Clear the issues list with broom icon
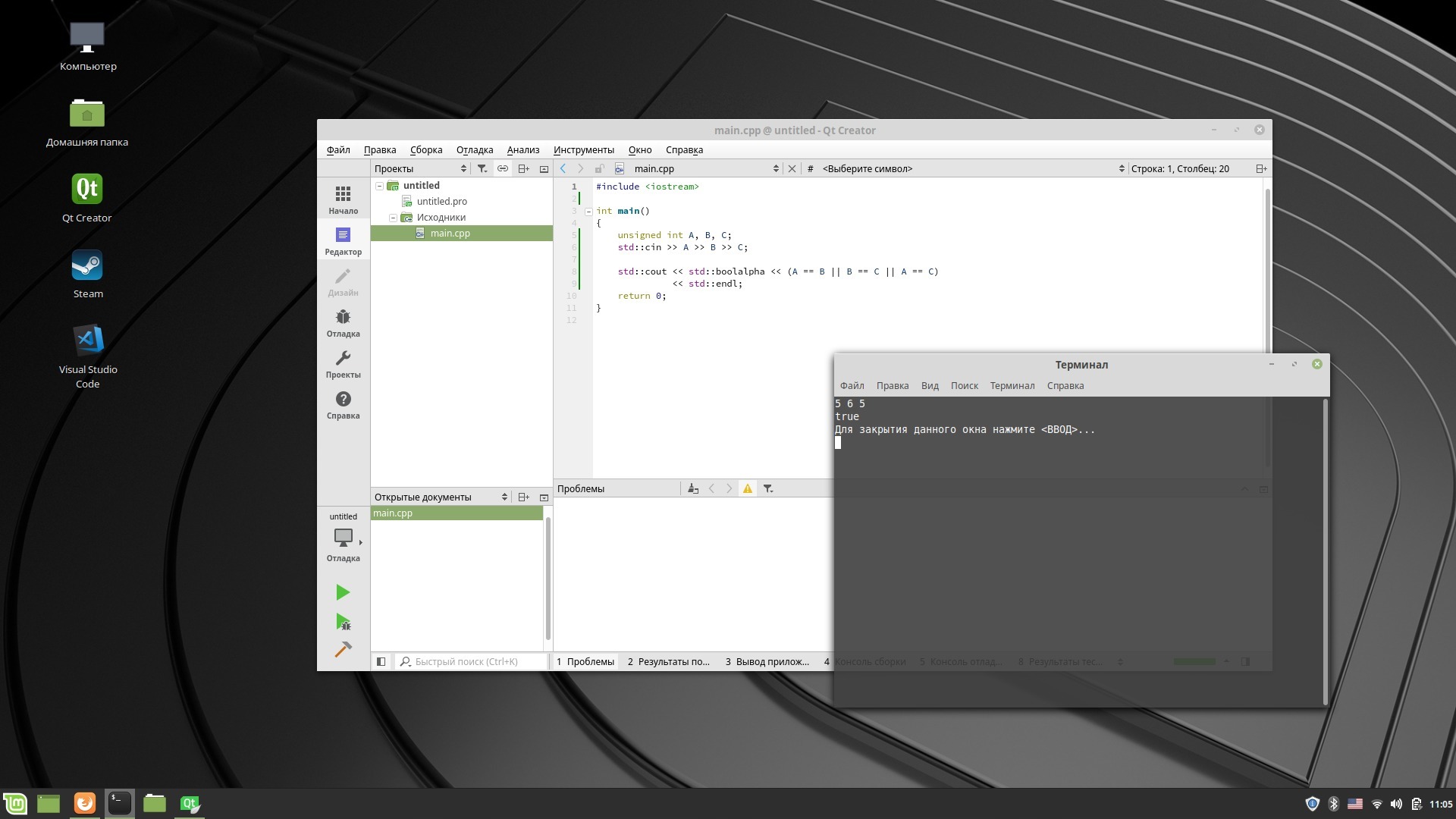 click(x=692, y=488)
